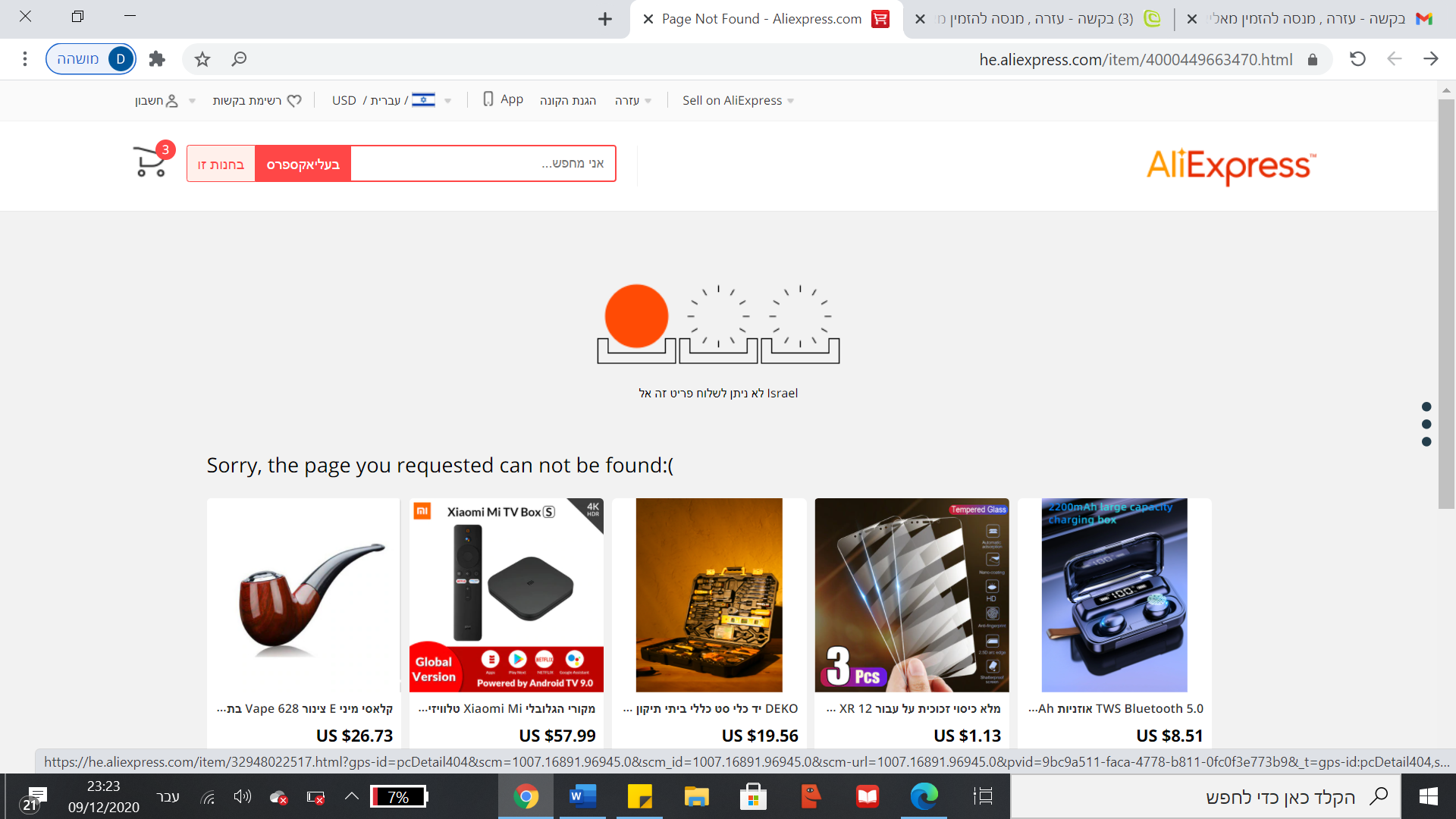
Task: Show hidden system tray icons
Action: (x=351, y=796)
